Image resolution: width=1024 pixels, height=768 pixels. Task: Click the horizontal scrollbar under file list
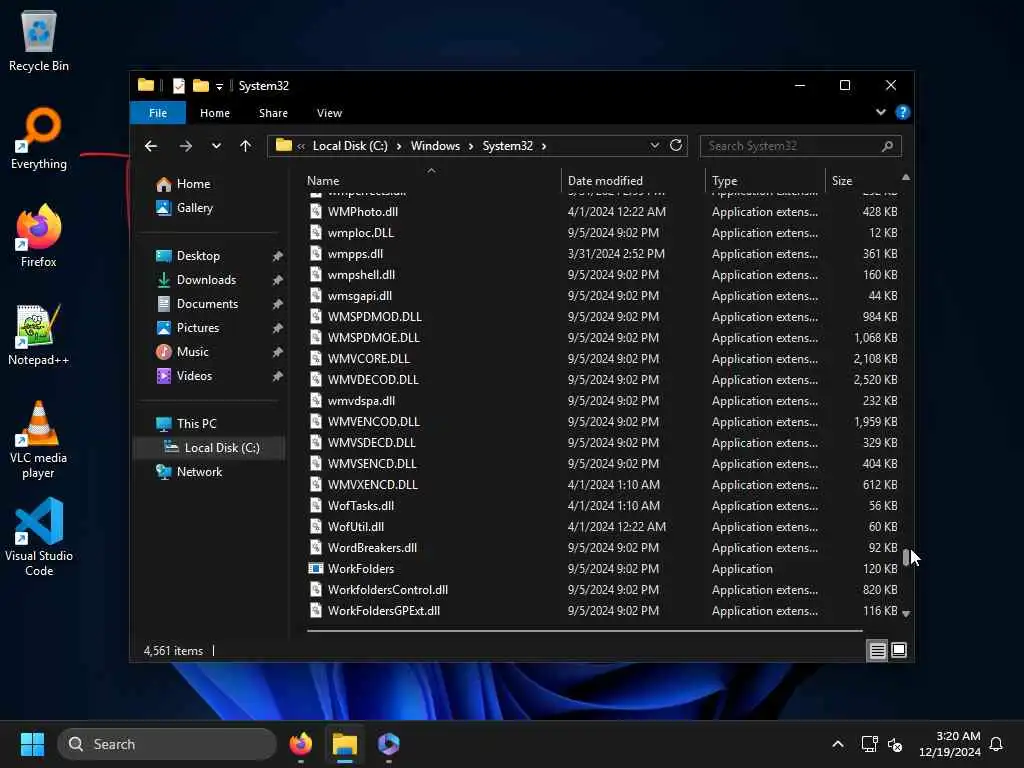pos(584,631)
